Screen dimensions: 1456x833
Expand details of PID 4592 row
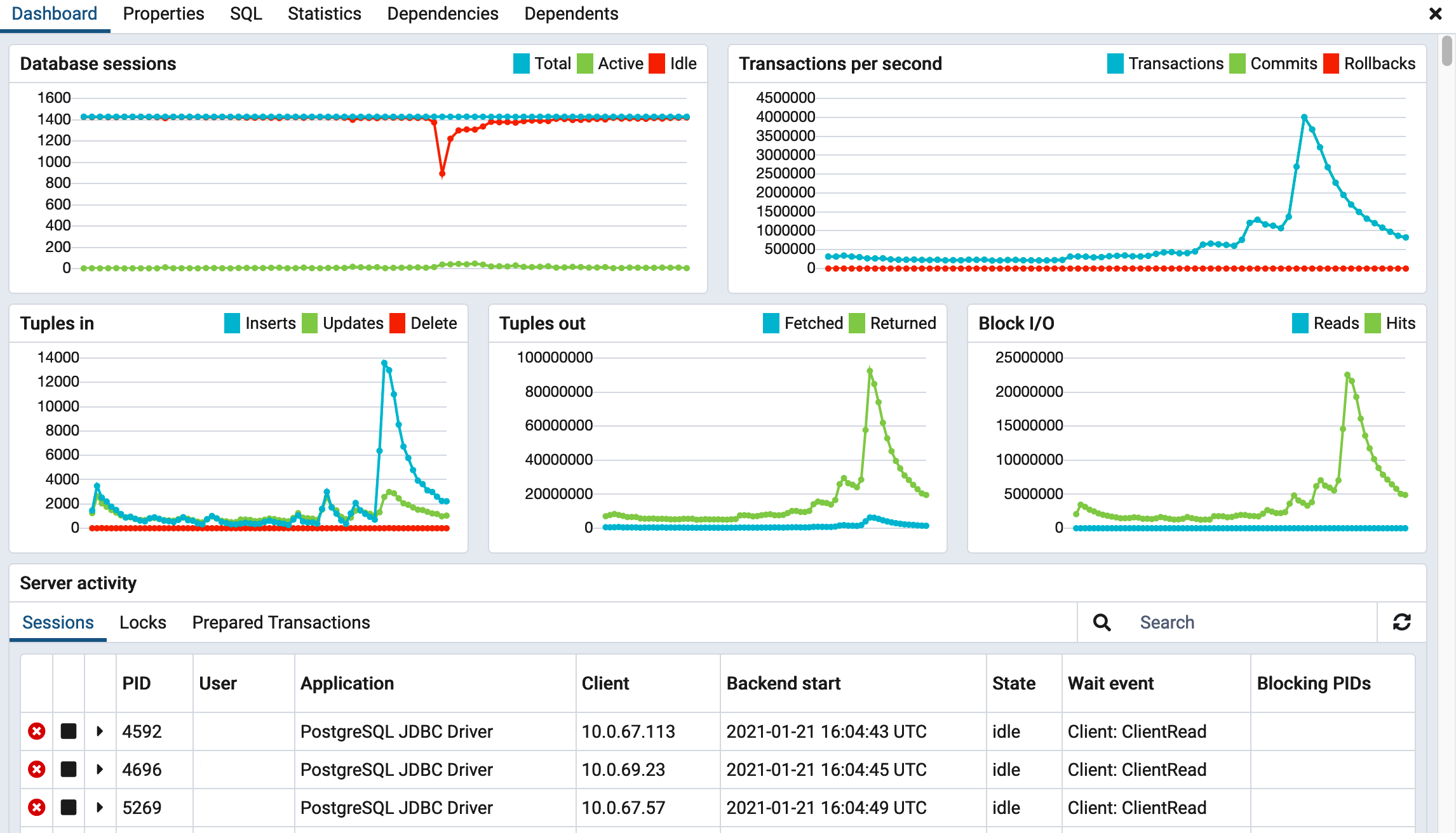point(100,731)
